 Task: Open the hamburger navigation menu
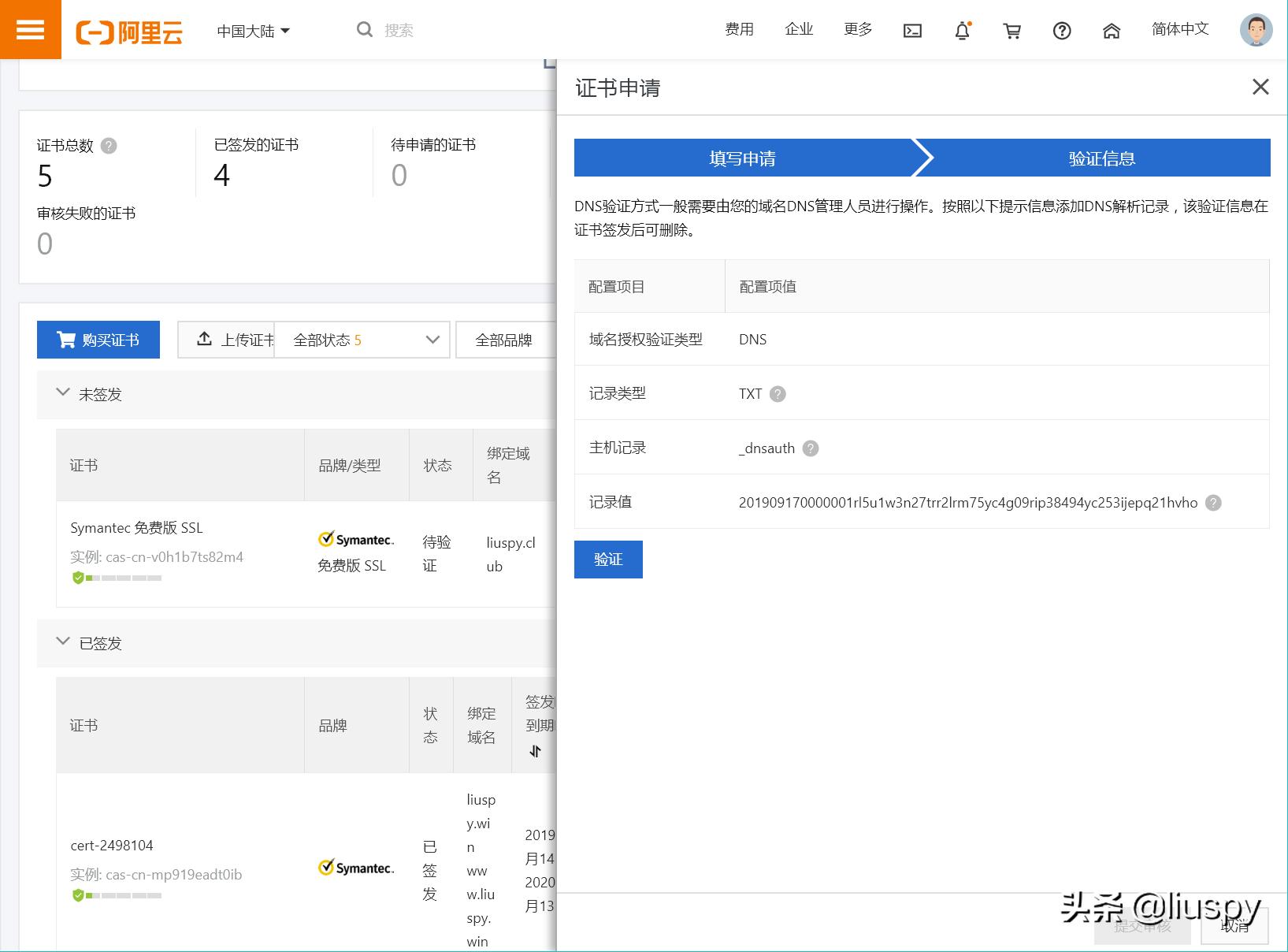click(x=30, y=29)
